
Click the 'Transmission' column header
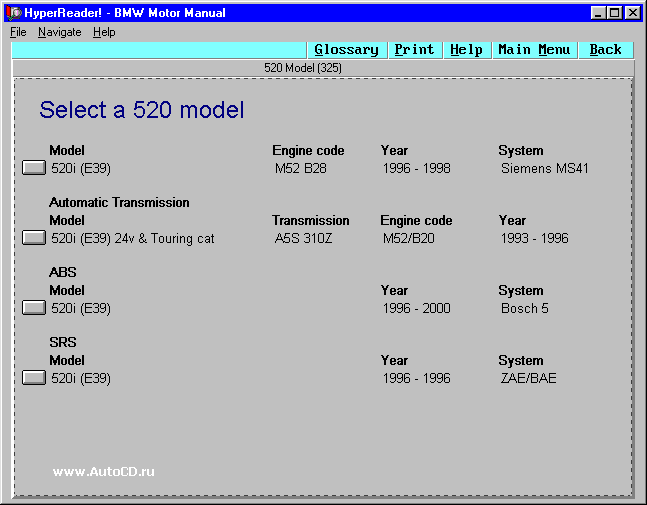[x=311, y=221]
